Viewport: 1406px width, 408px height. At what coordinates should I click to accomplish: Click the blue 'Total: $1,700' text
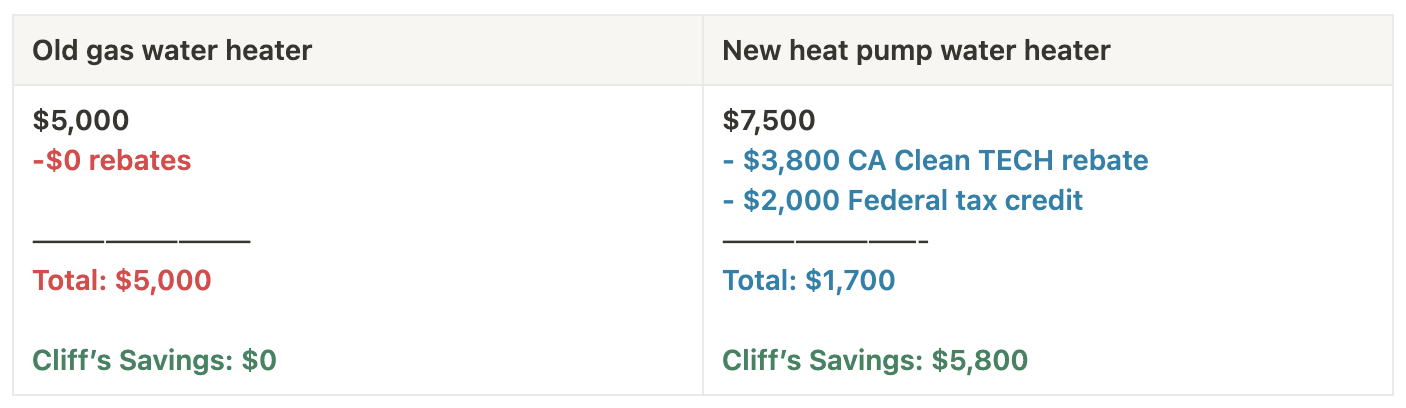click(809, 280)
